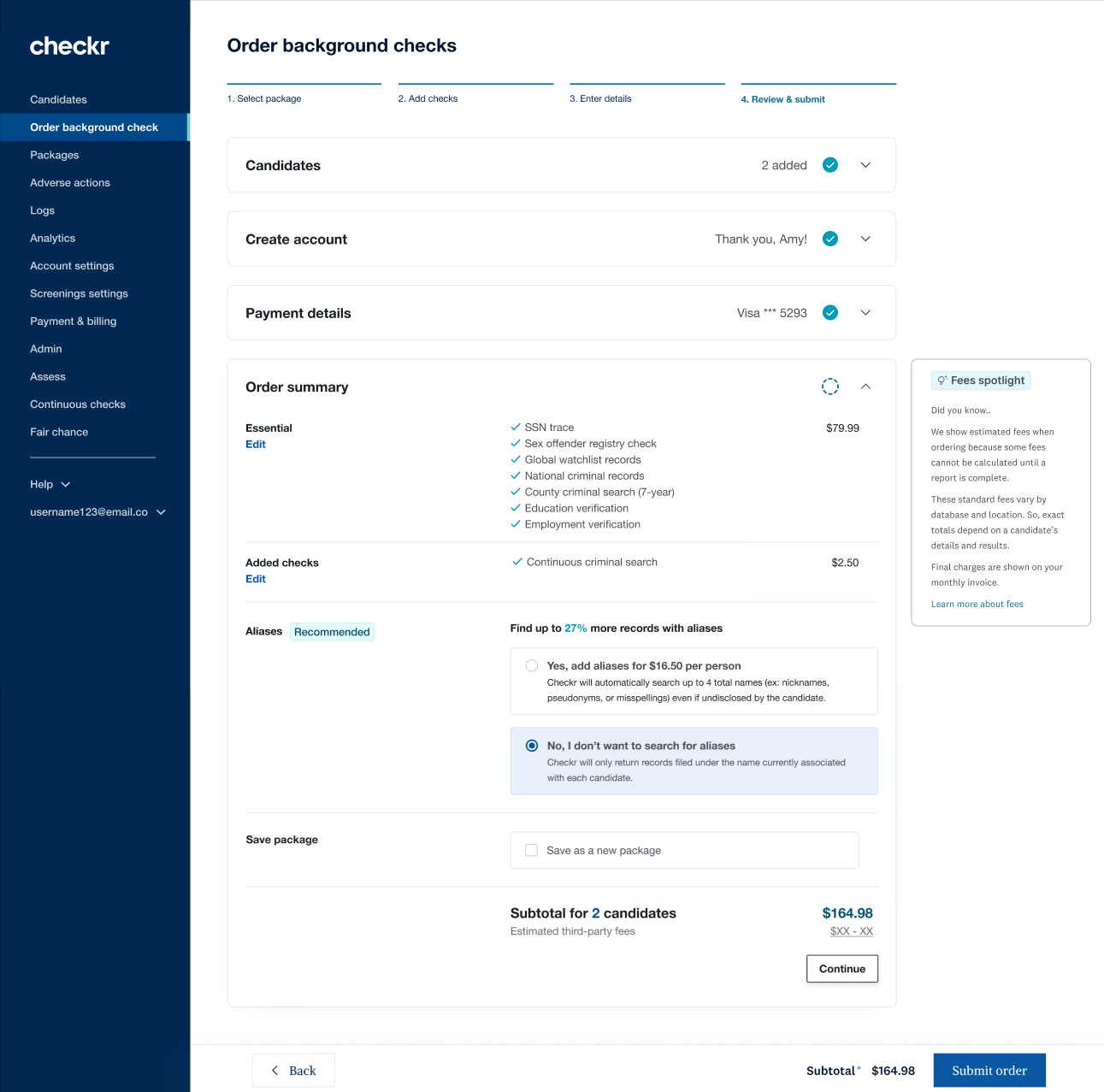Select 'No, I don't want to search for aliases' radio
This screenshot has width=1104, height=1092.
(532, 746)
